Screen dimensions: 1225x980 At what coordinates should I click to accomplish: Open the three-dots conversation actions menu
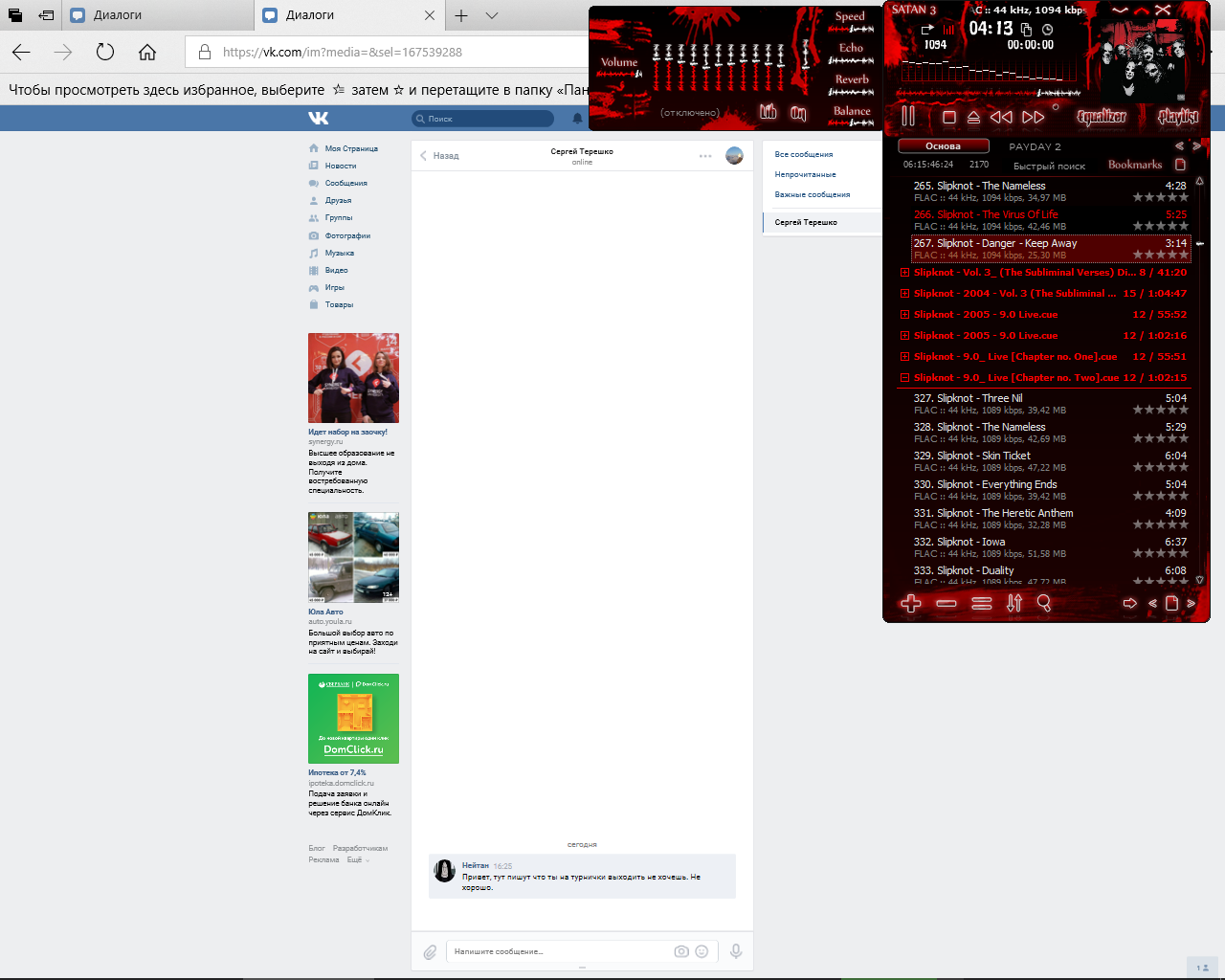point(705,156)
